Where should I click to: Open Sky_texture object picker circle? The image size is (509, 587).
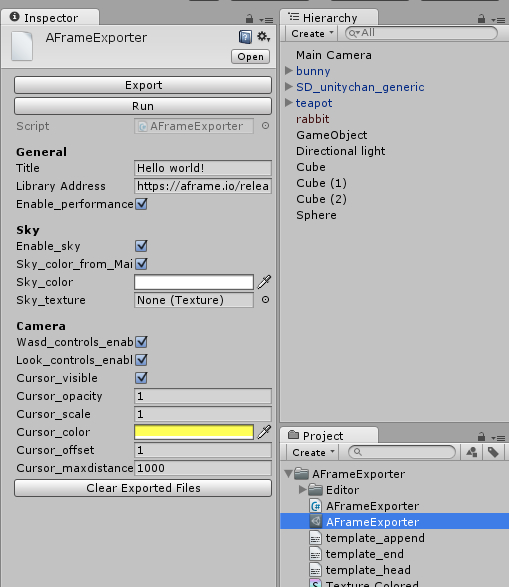(265, 300)
